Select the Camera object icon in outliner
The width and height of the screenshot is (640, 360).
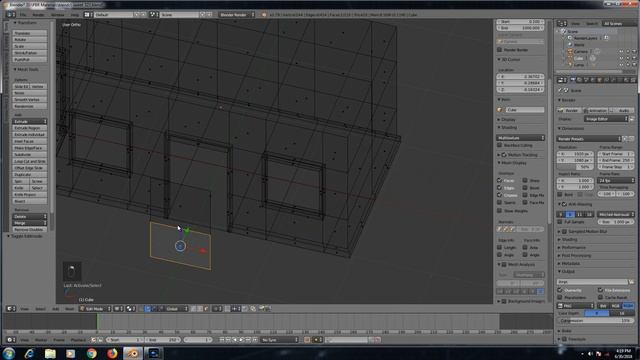pos(570,51)
